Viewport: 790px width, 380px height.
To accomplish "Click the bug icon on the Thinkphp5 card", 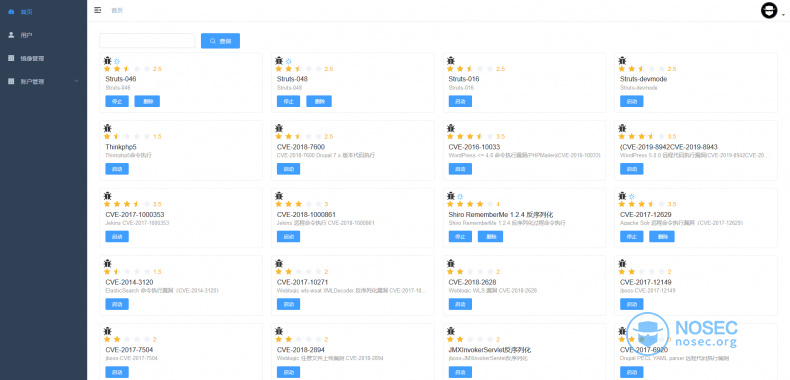I will [x=107, y=128].
